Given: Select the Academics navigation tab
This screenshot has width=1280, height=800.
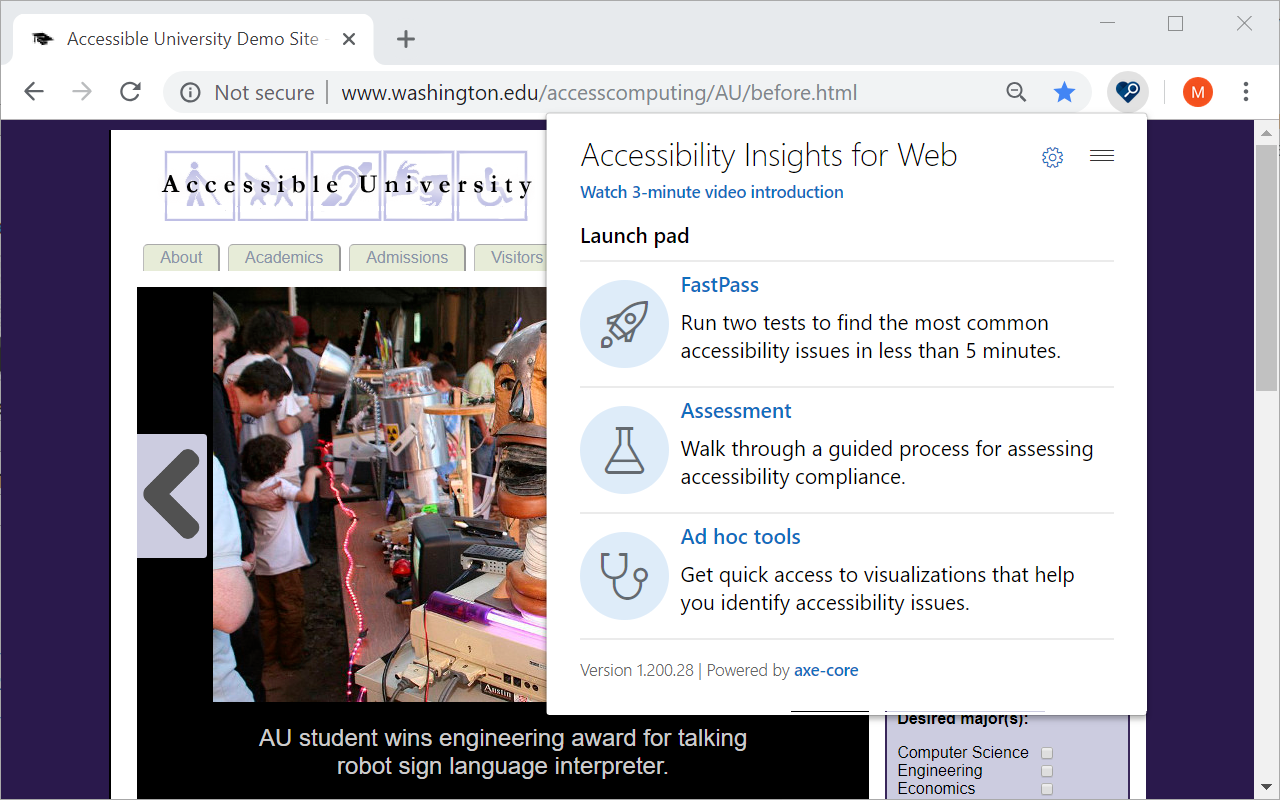Looking at the screenshot, I should 284,257.
